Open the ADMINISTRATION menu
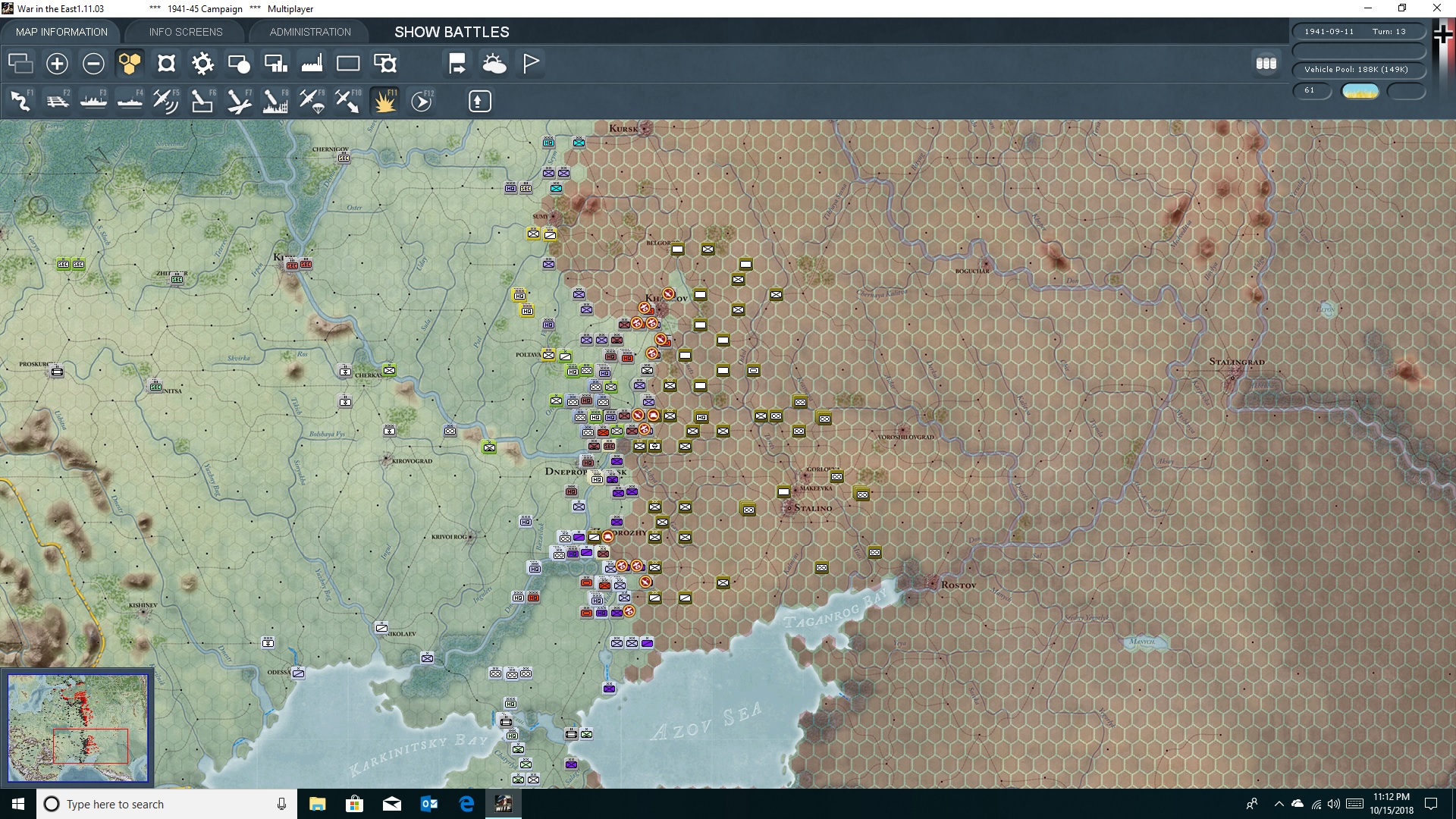This screenshot has width=1456, height=819. tap(309, 32)
